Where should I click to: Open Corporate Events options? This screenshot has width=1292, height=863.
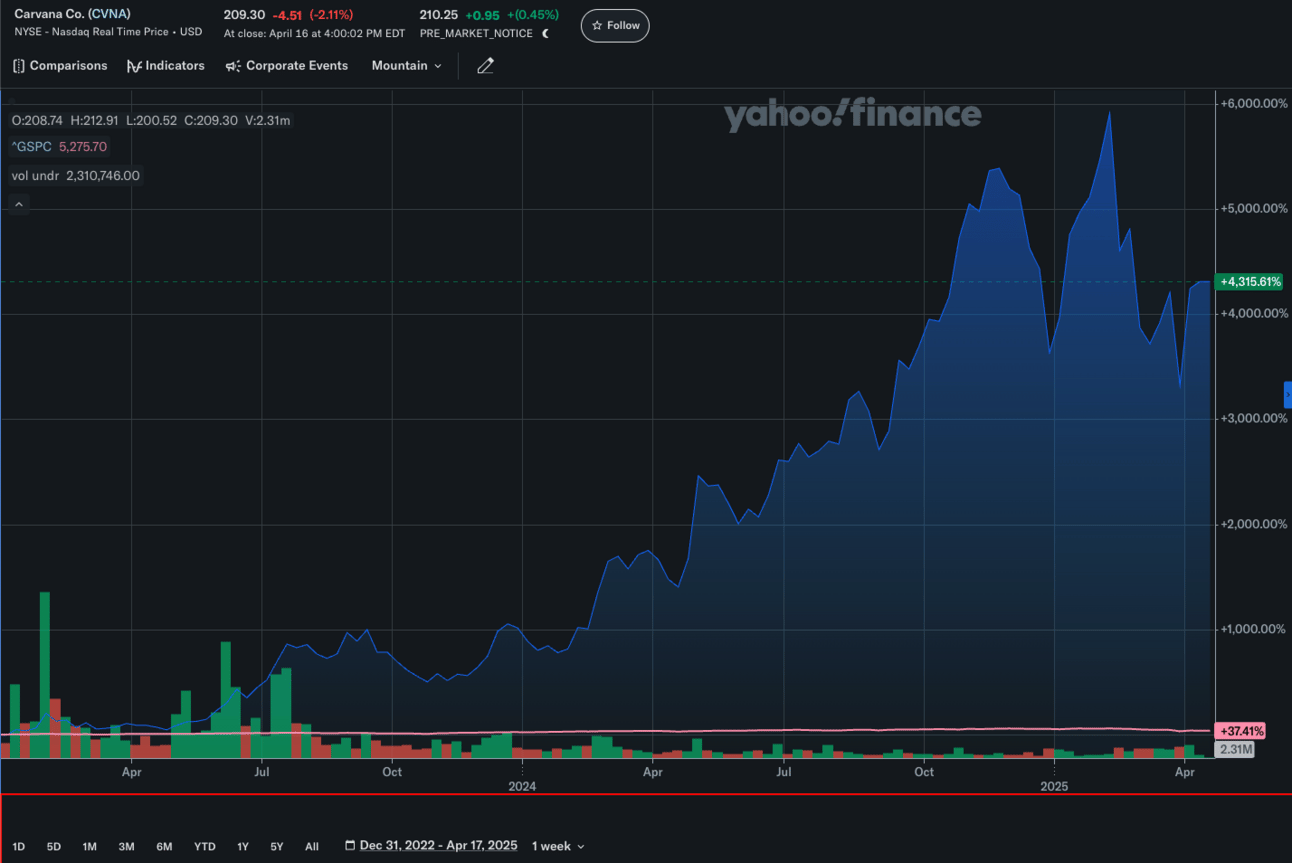coord(287,66)
